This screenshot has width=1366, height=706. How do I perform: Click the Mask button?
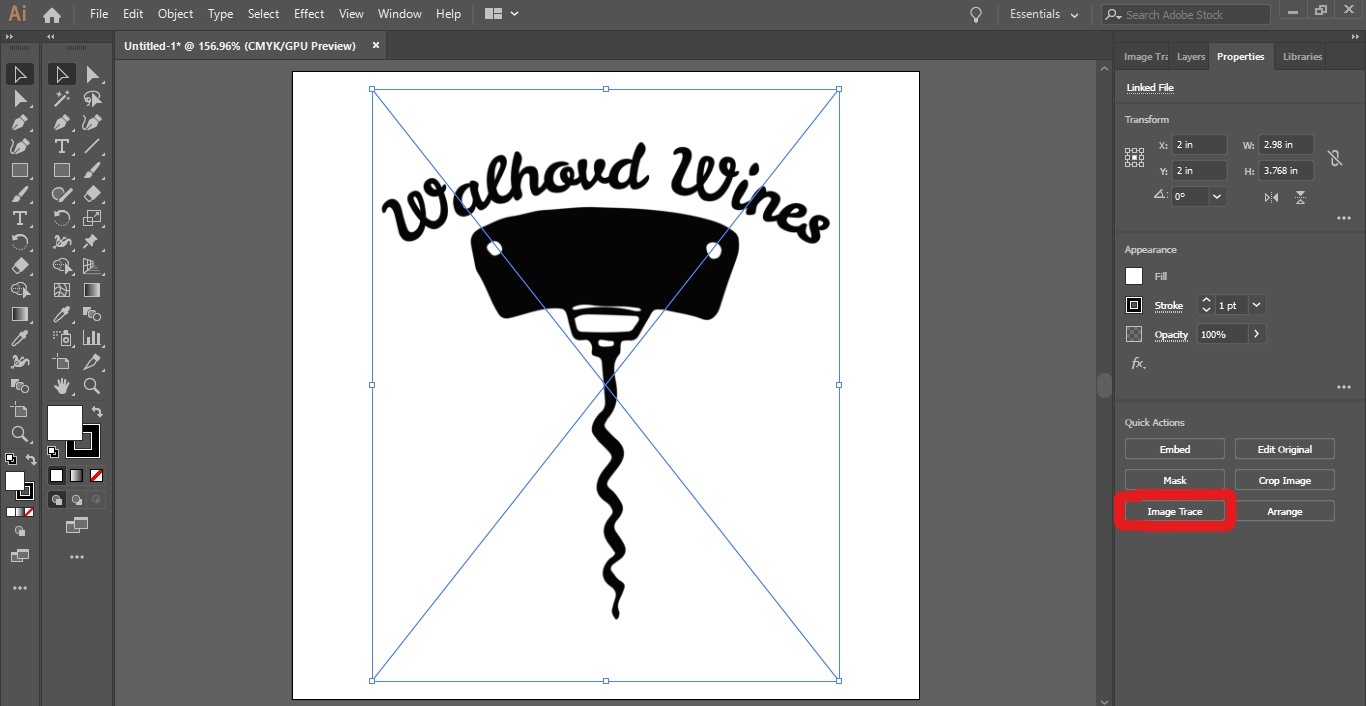pos(1175,480)
